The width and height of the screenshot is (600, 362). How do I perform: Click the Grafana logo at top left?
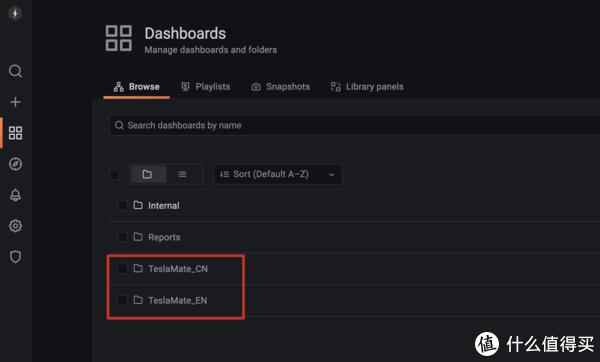[15, 13]
